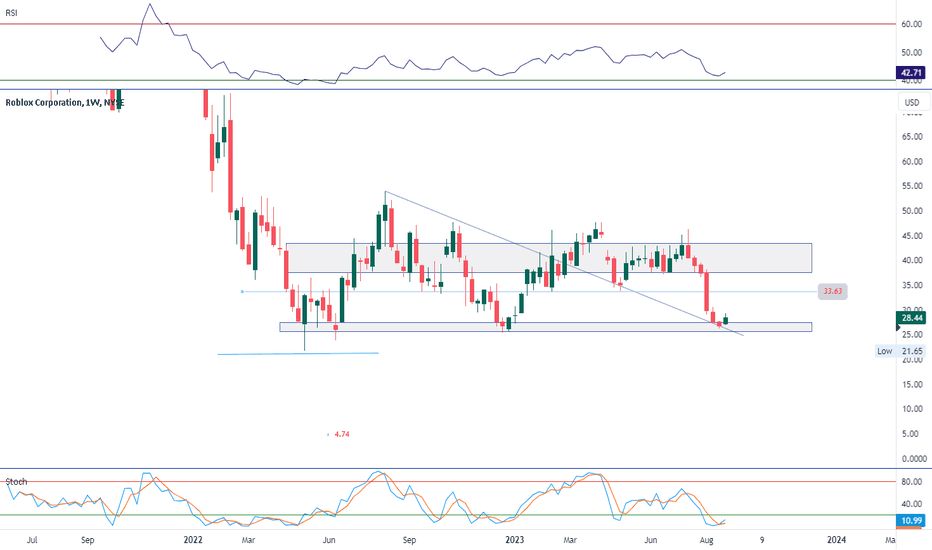
Task: Click the Stoch value label 10.99
Action: click(912, 521)
